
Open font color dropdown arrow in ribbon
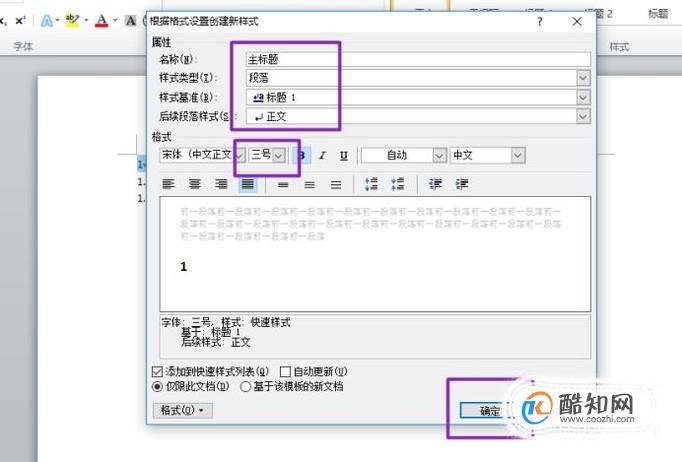pyautogui.click(x=115, y=20)
